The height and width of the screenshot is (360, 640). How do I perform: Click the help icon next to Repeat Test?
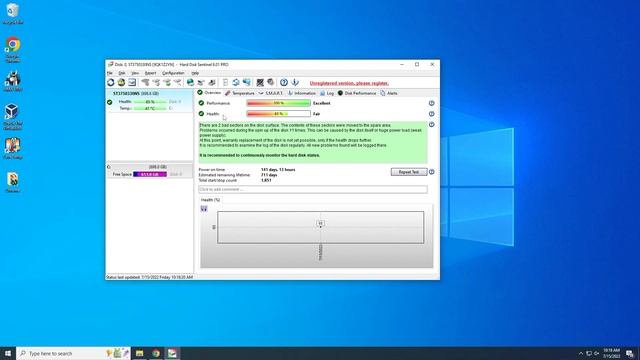(x=431, y=172)
